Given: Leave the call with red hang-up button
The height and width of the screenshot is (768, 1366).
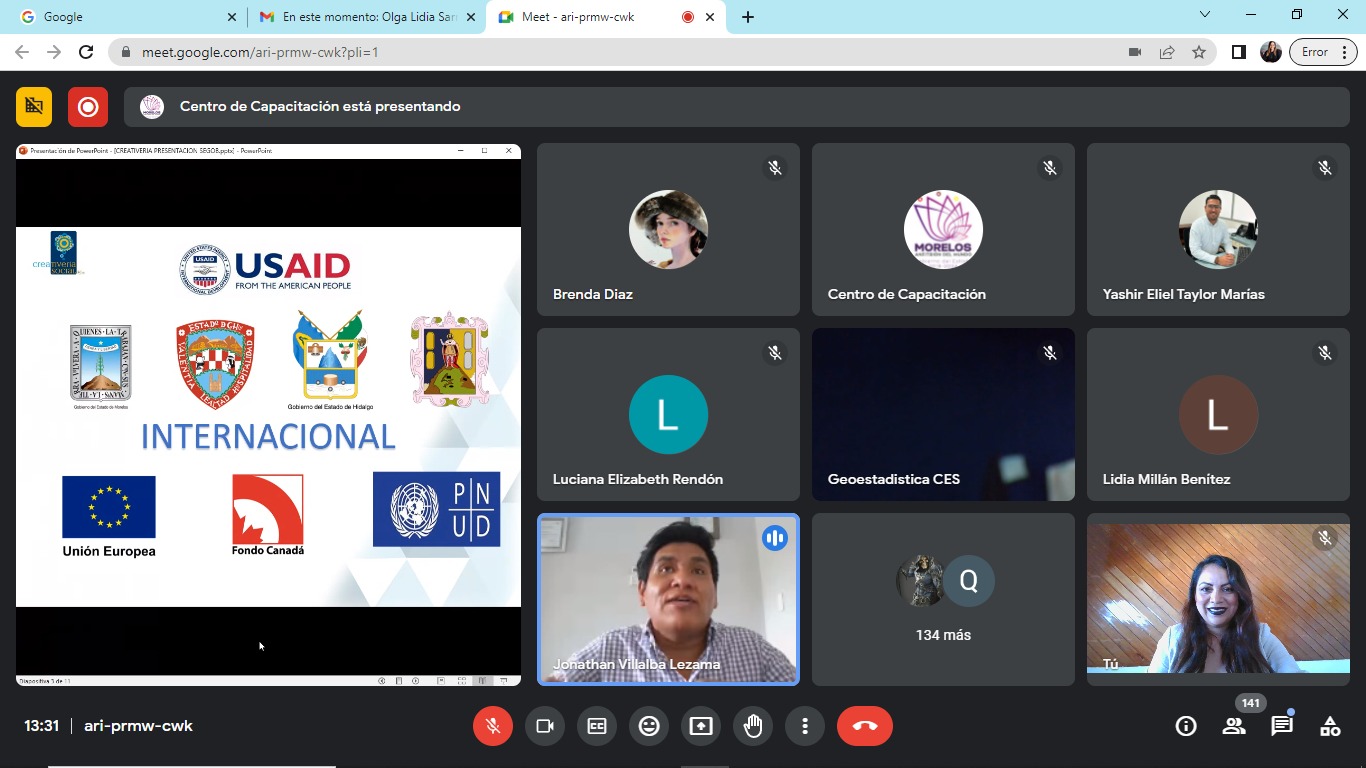Looking at the screenshot, I should click(x=865, y=726).
